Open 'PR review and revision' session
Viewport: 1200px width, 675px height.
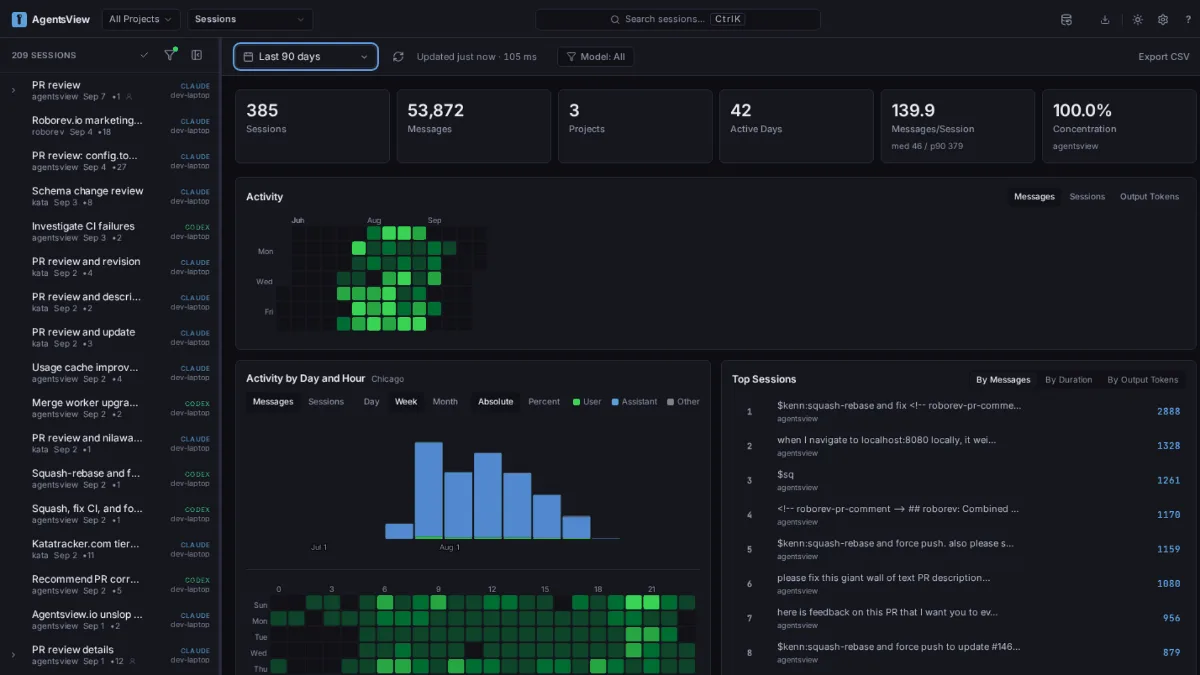pos(110,266)
